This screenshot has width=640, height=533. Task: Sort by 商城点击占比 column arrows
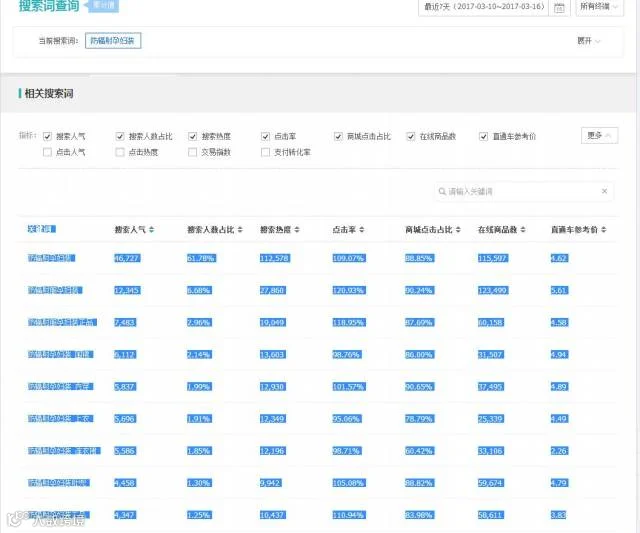tap(458, 230)
